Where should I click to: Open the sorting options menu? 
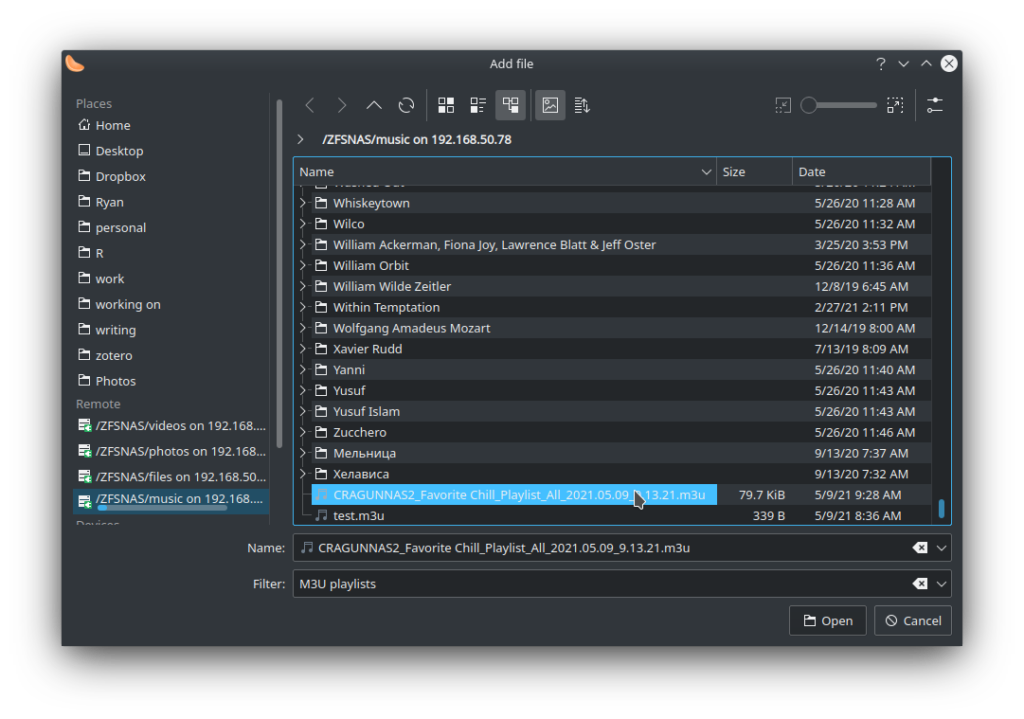point(582,105)
